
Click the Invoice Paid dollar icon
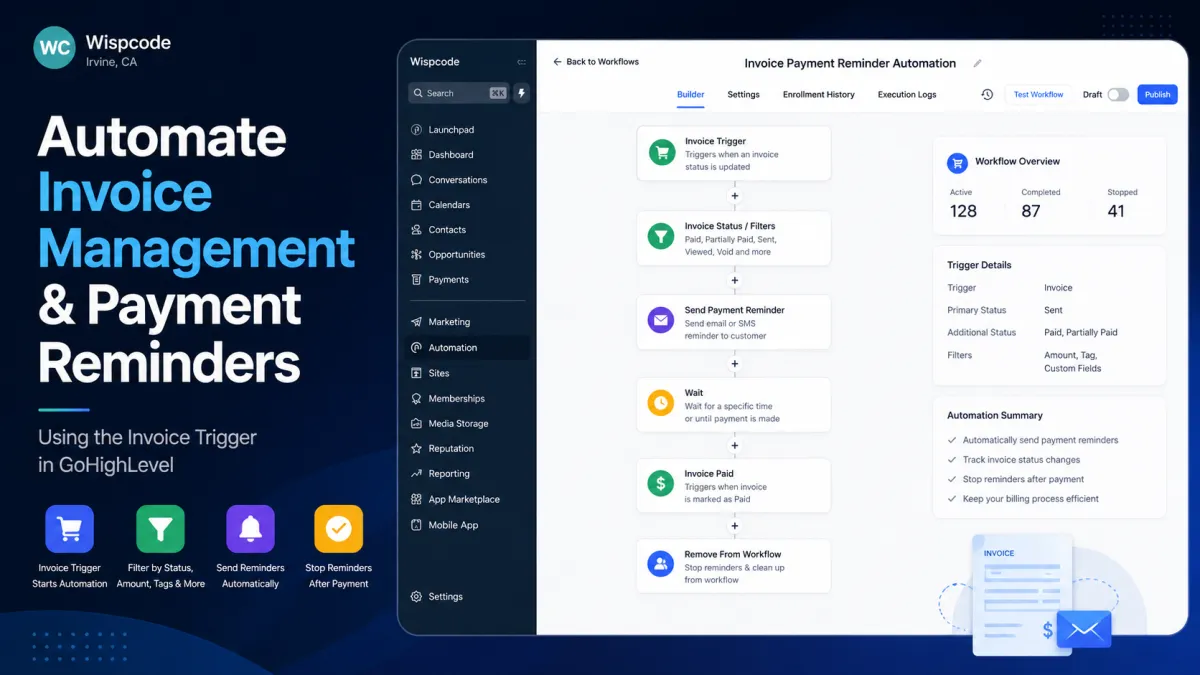click(x=661, y=485)
